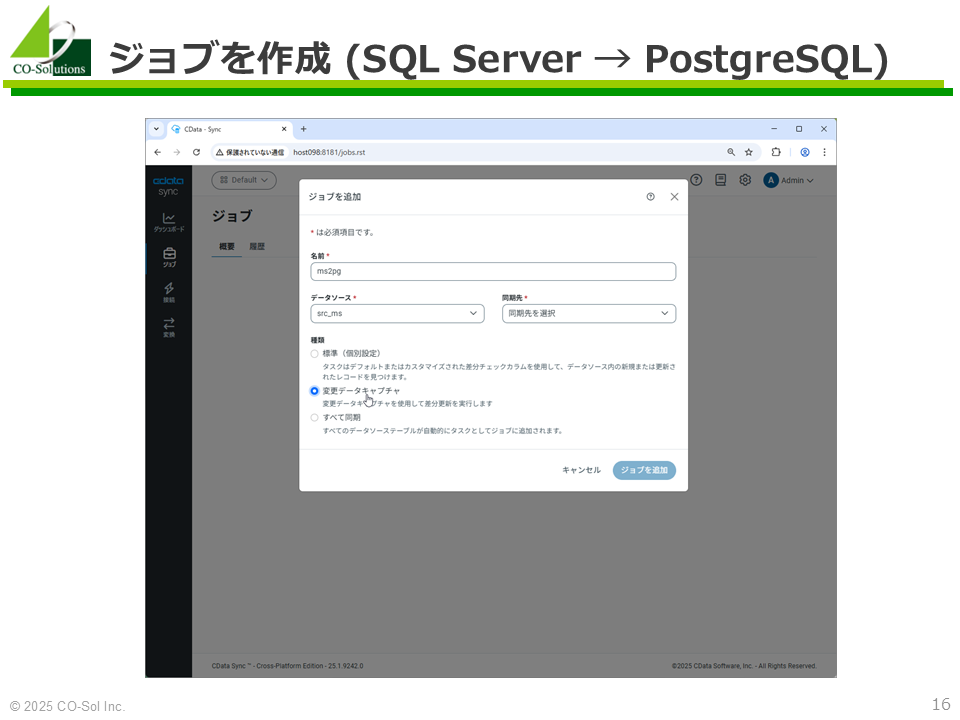Open a new browser tab with the plus
Viewport: 960px width, 720px height.
pyautogui.click(x=304, y=129)
